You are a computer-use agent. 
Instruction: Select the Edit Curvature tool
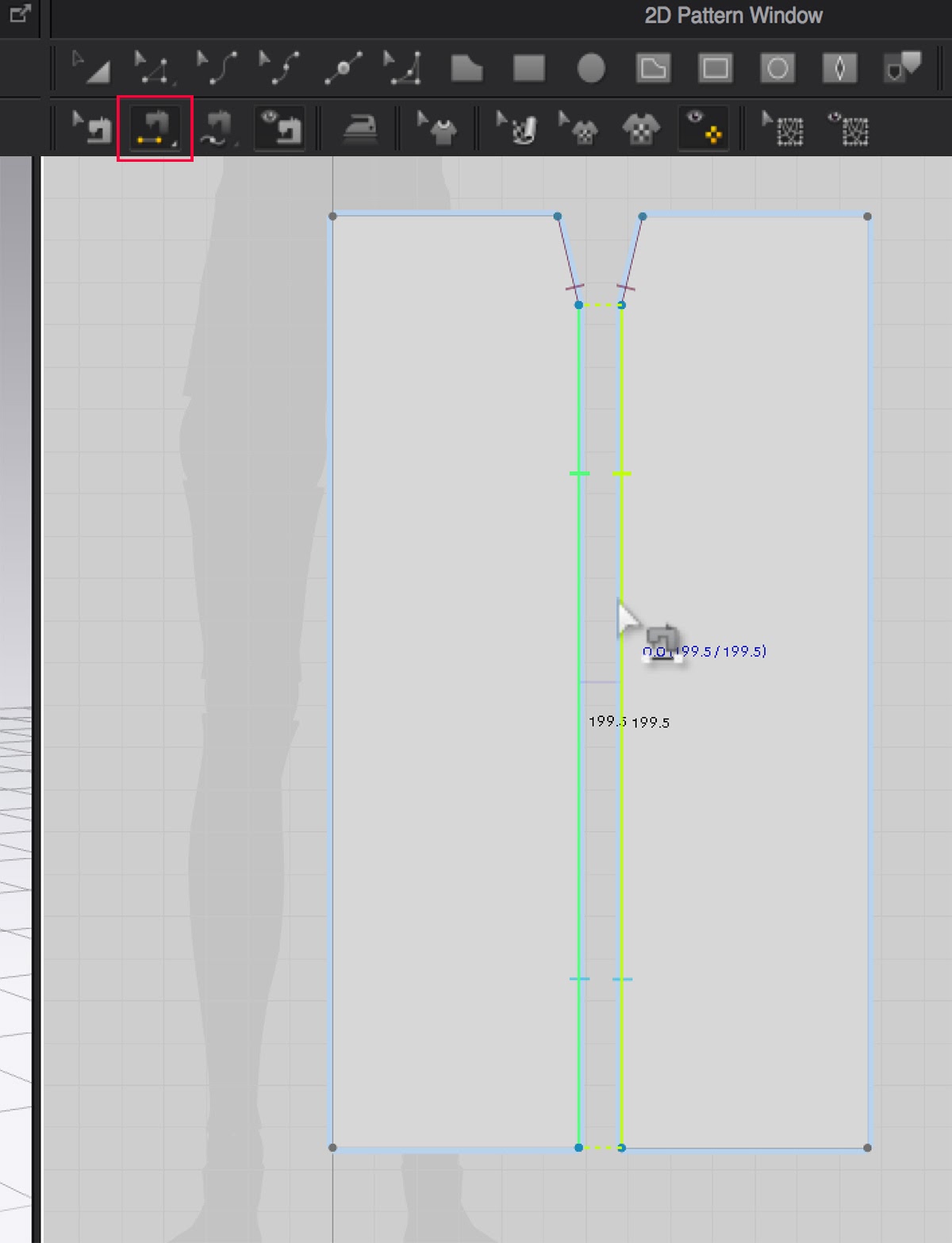[216, 69]
